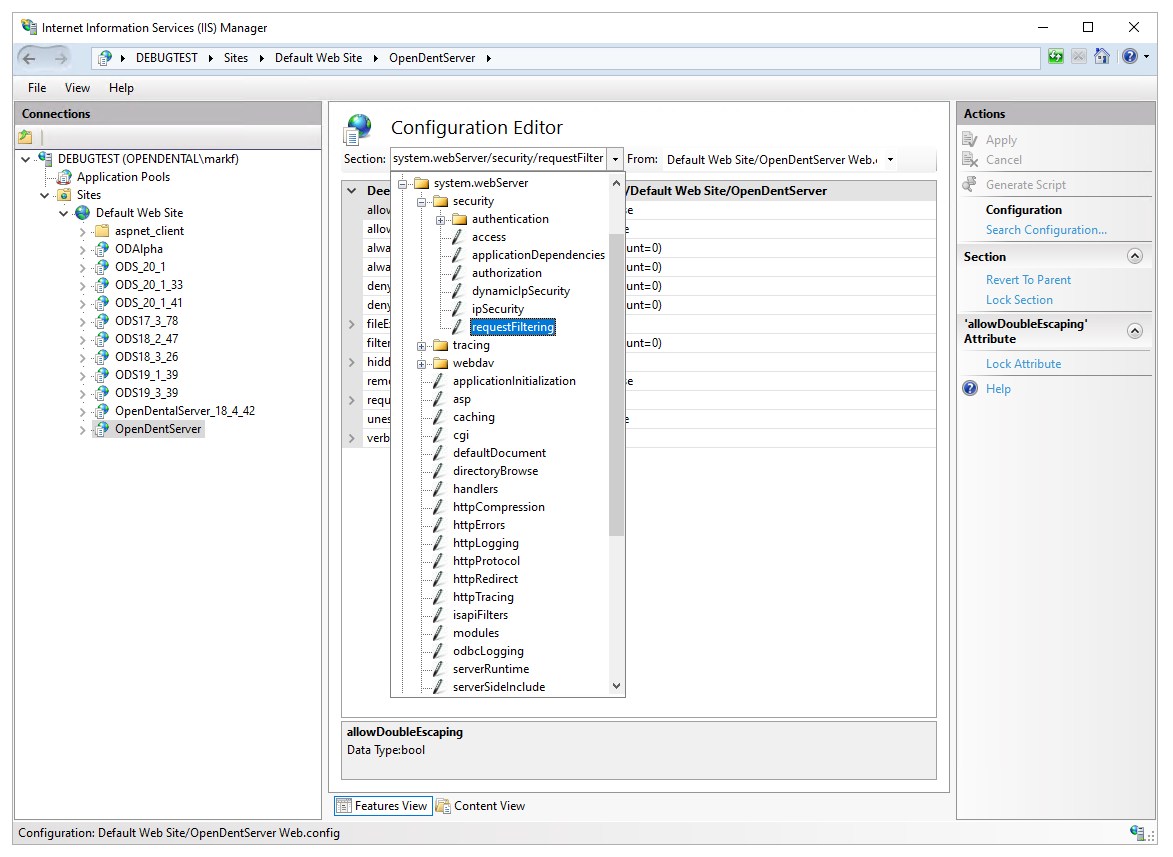The image size is (1173, 857).
Task: Click the Default Web Site globe icon
Action: coord(83,213)
